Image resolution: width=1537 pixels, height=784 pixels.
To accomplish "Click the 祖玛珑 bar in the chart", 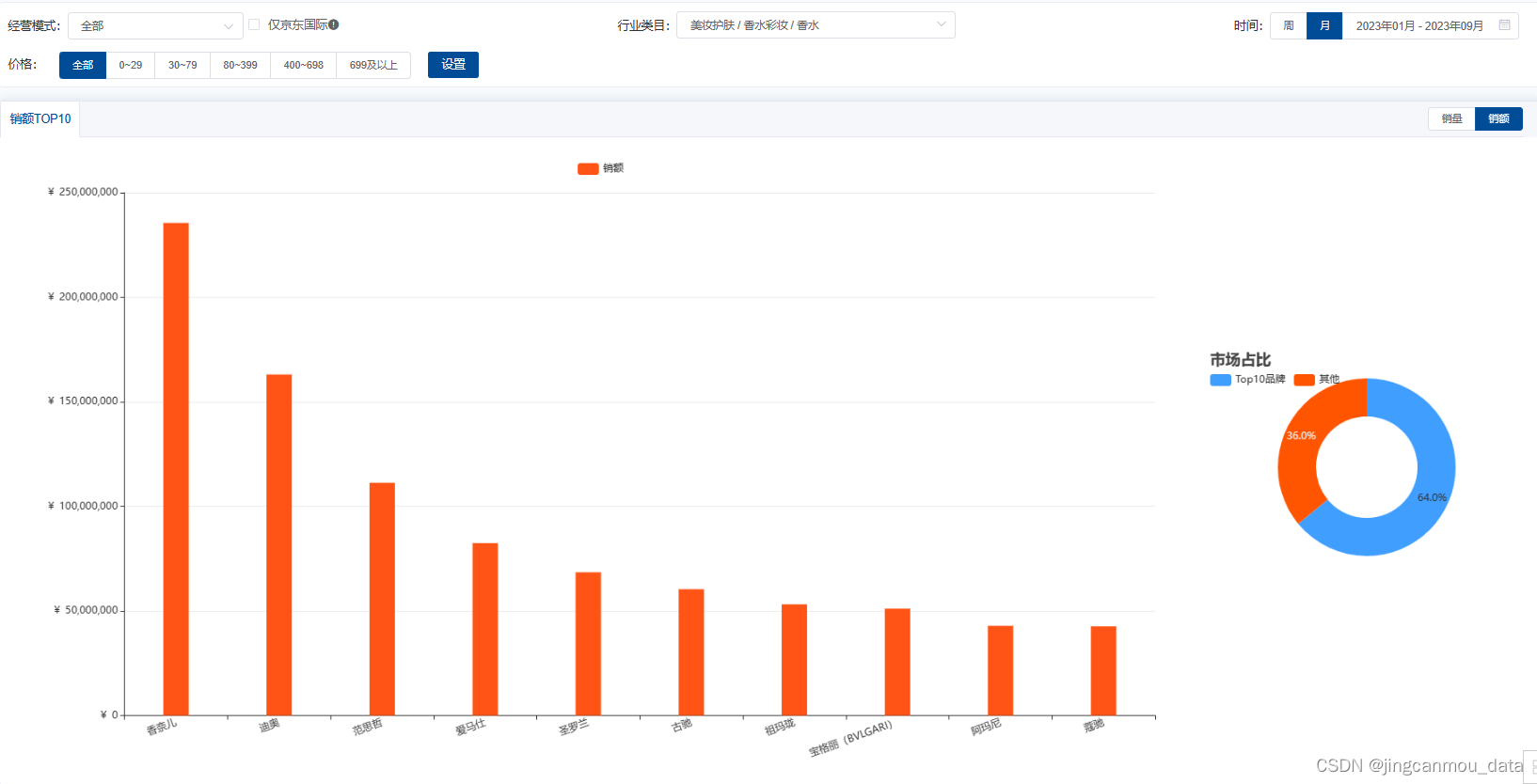I will point(794,660).
